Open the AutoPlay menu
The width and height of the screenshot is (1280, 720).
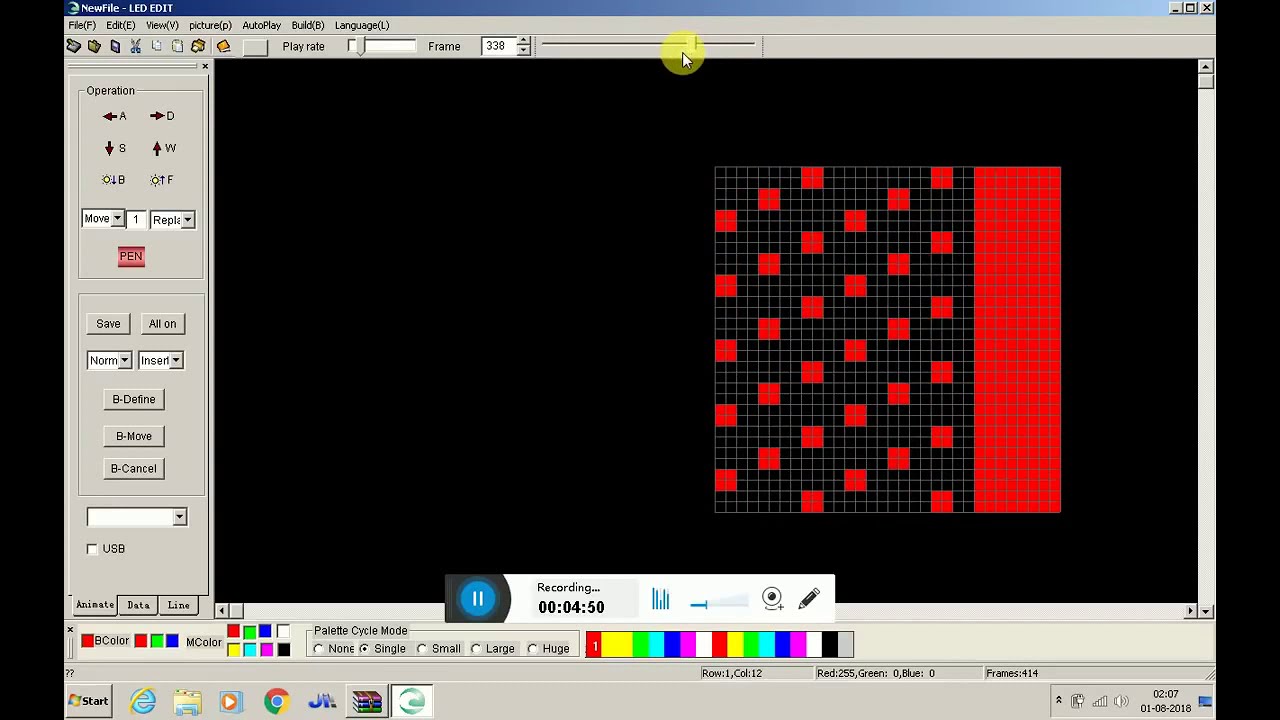pos(261,25)
